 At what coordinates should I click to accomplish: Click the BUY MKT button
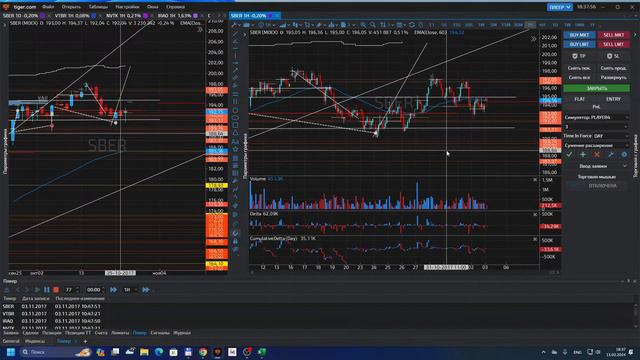[x=579, y=35]
